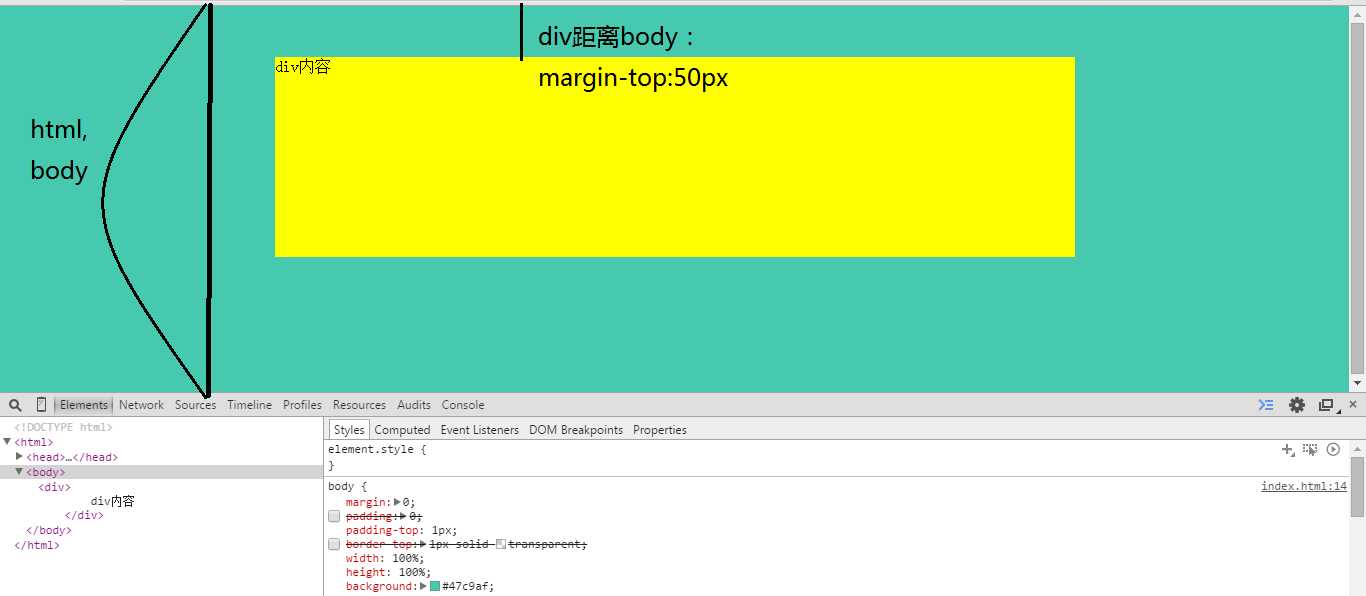Viewport: 1366px width, 596px height.
Task: Expand the margin shorthand triangle
Action: coord(398,502)
